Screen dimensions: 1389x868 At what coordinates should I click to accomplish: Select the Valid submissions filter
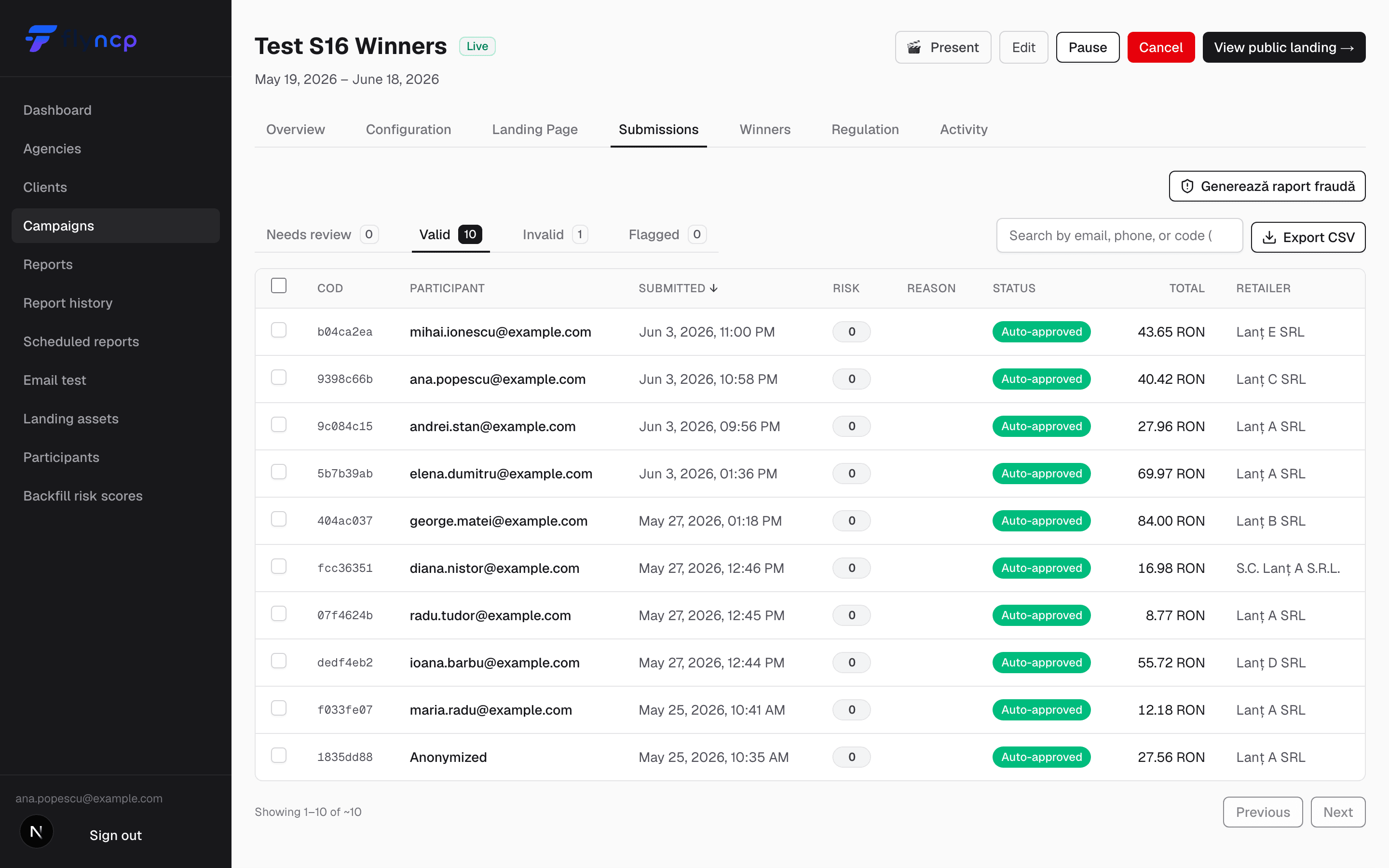pyautogui.click(x=450, y=234)
